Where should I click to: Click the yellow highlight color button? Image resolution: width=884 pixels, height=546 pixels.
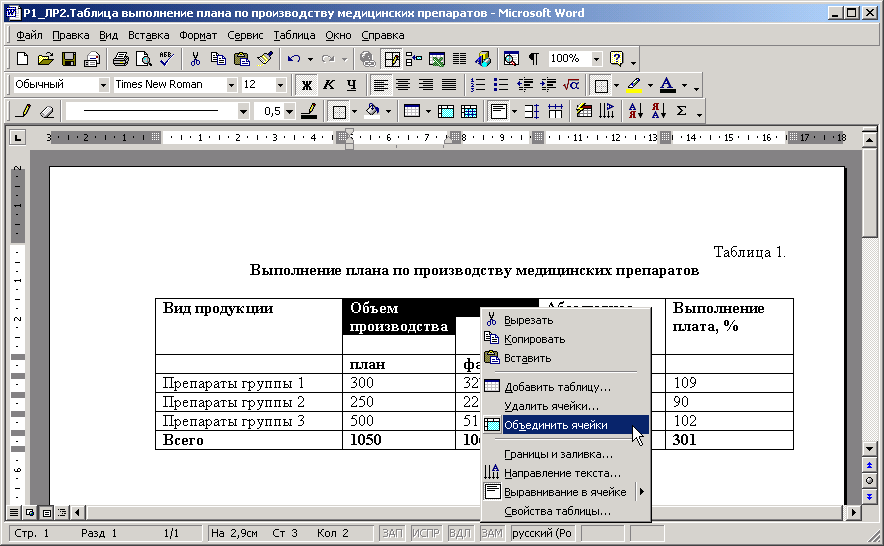(x=633, y=85)
